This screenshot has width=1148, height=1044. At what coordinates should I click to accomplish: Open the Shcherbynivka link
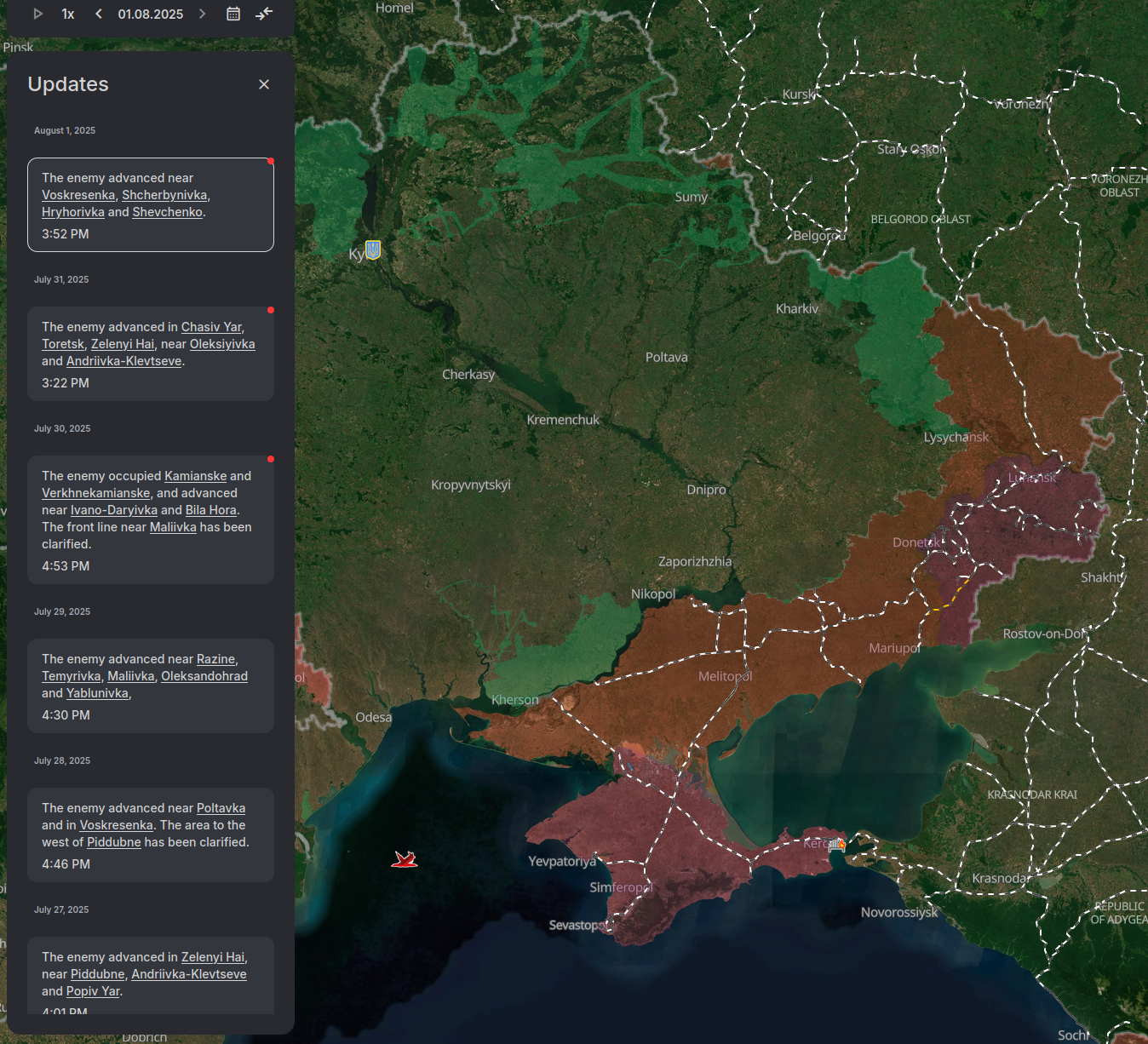[164, 195]
